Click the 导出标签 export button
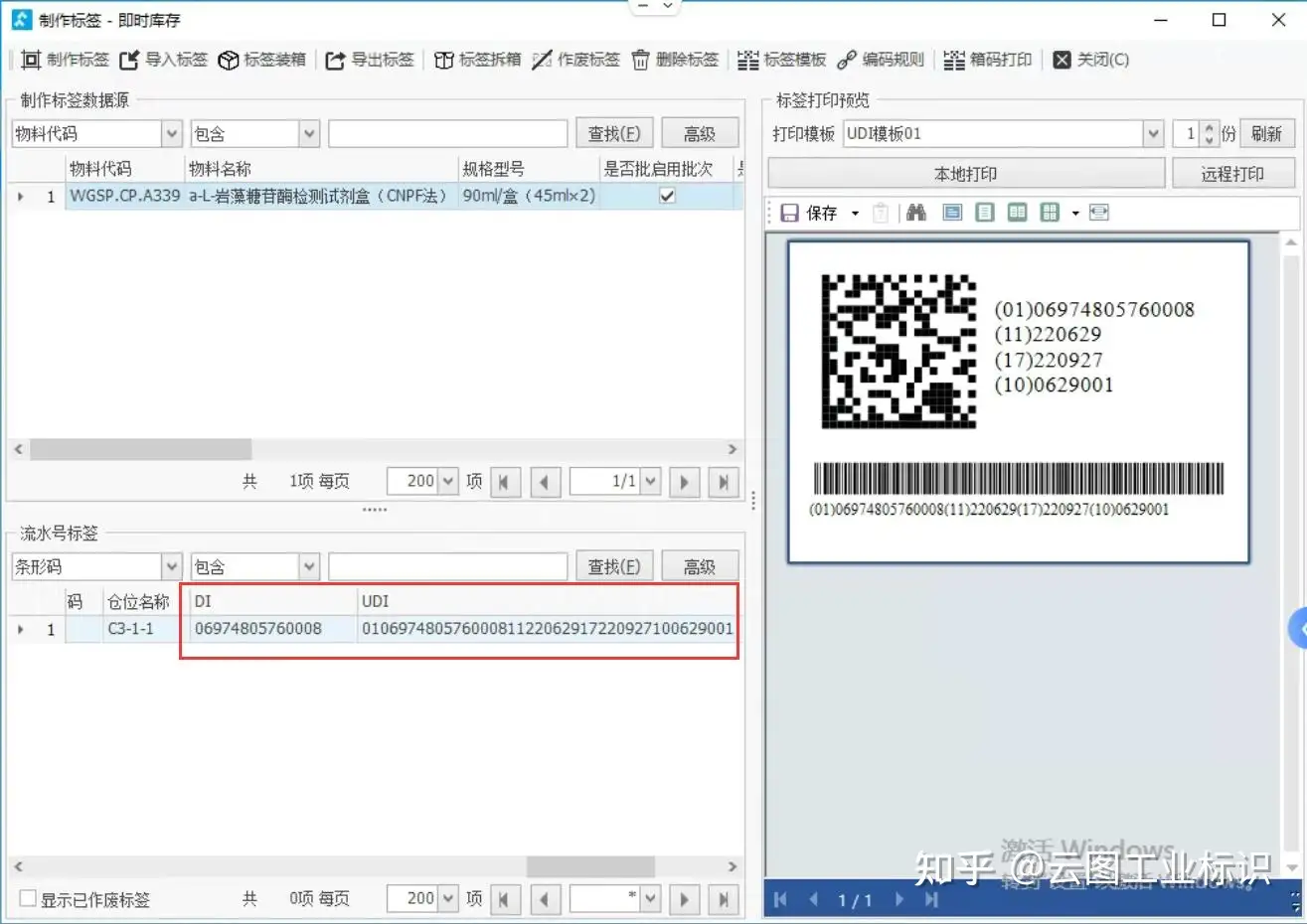The width and height of the screenshot is (1307, 924). coord(370,60)
